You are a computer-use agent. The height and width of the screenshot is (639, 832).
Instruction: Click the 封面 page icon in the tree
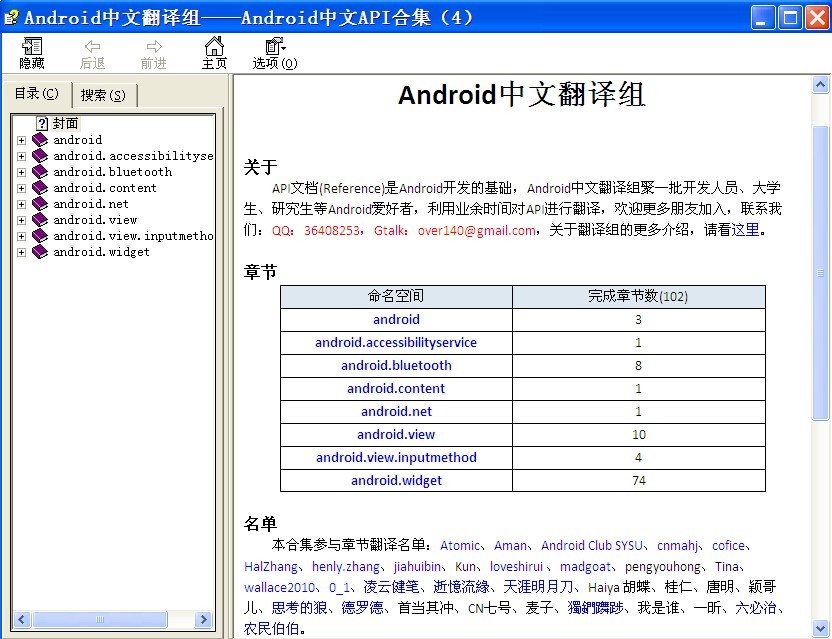39,122
